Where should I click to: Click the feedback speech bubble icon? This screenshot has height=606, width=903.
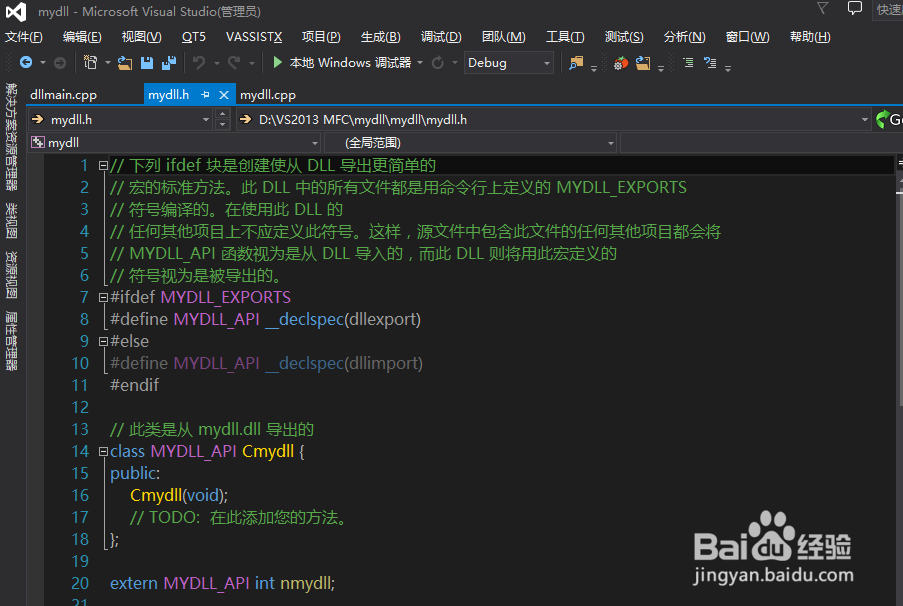(855, 8)
